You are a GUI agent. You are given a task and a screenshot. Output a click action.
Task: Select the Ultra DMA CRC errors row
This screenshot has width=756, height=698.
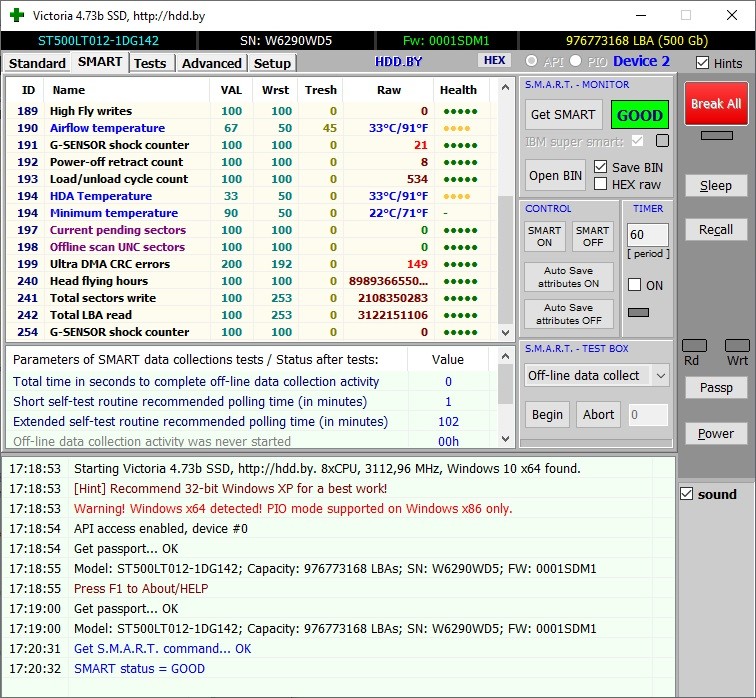point(251,264)
